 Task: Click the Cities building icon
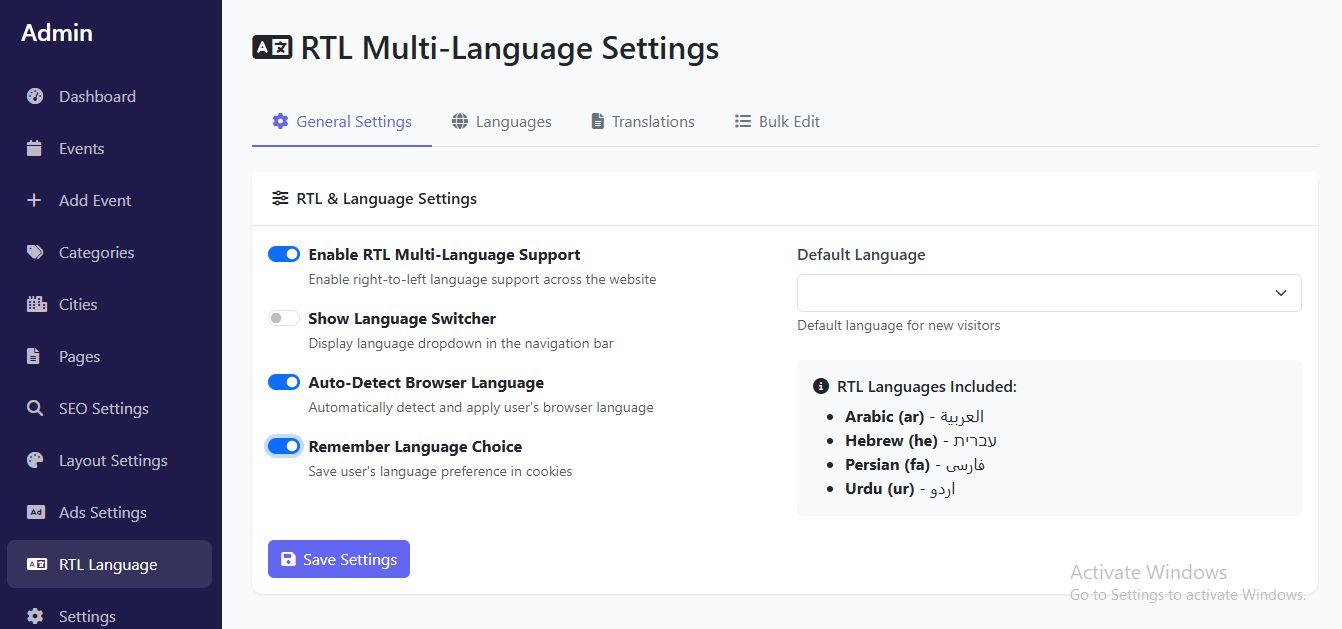[x=36, y=305]
